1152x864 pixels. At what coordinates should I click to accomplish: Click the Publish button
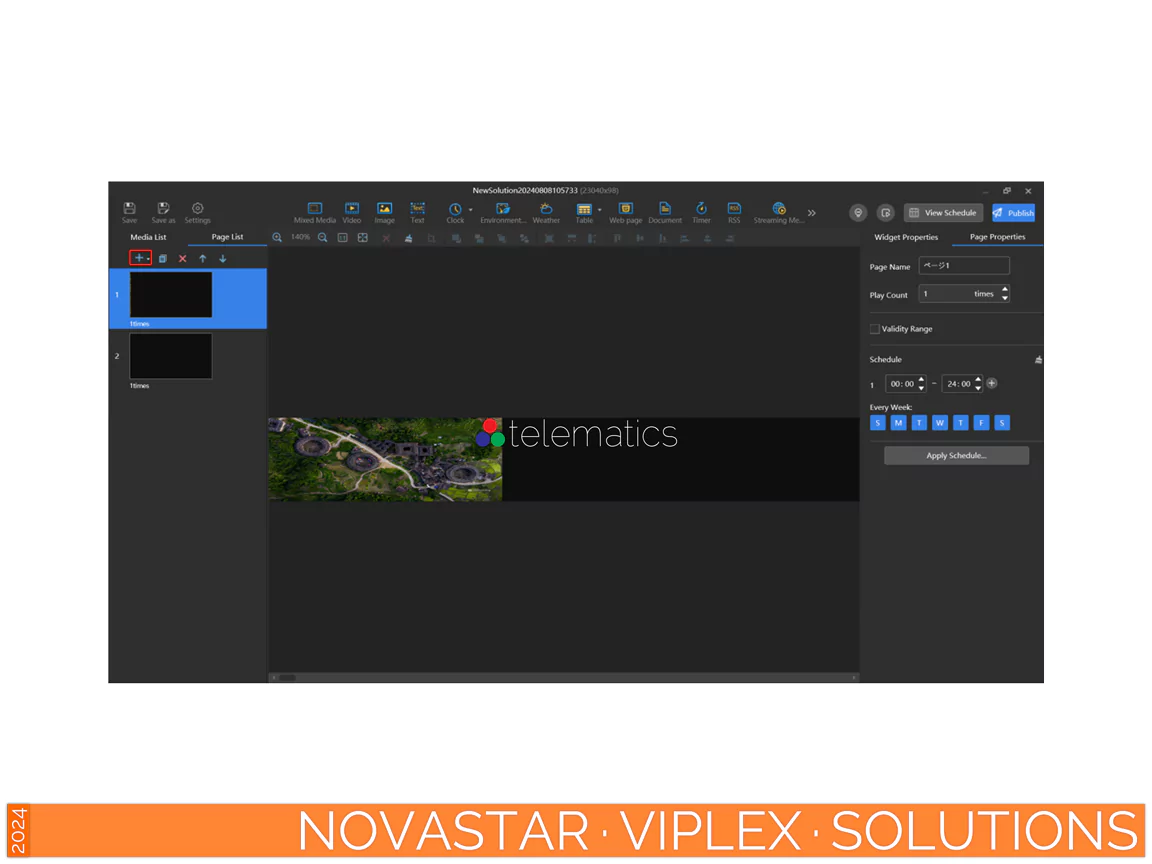point(1013,213)
